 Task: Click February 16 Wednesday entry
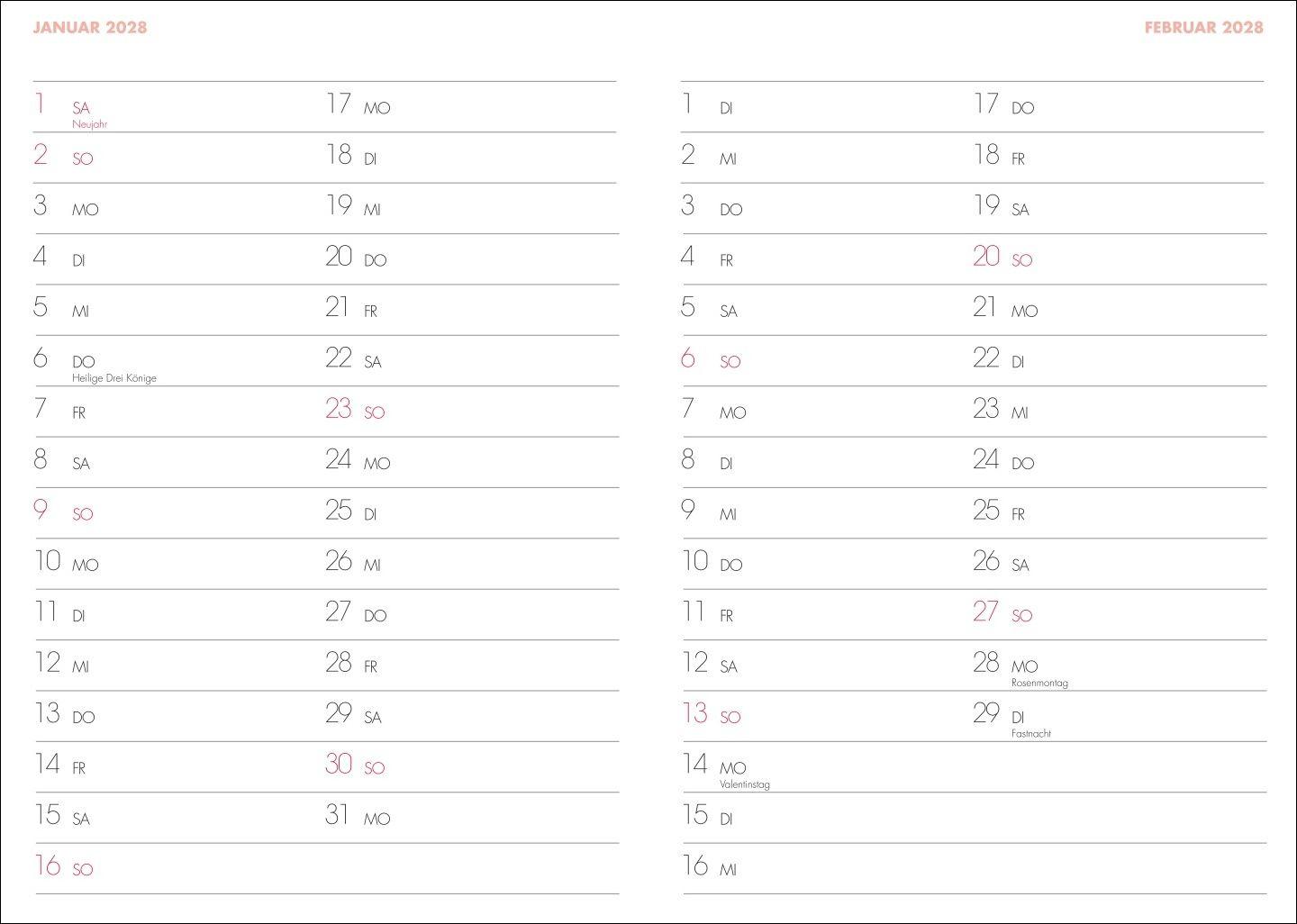pyautogui.click(x=710, y=866)
